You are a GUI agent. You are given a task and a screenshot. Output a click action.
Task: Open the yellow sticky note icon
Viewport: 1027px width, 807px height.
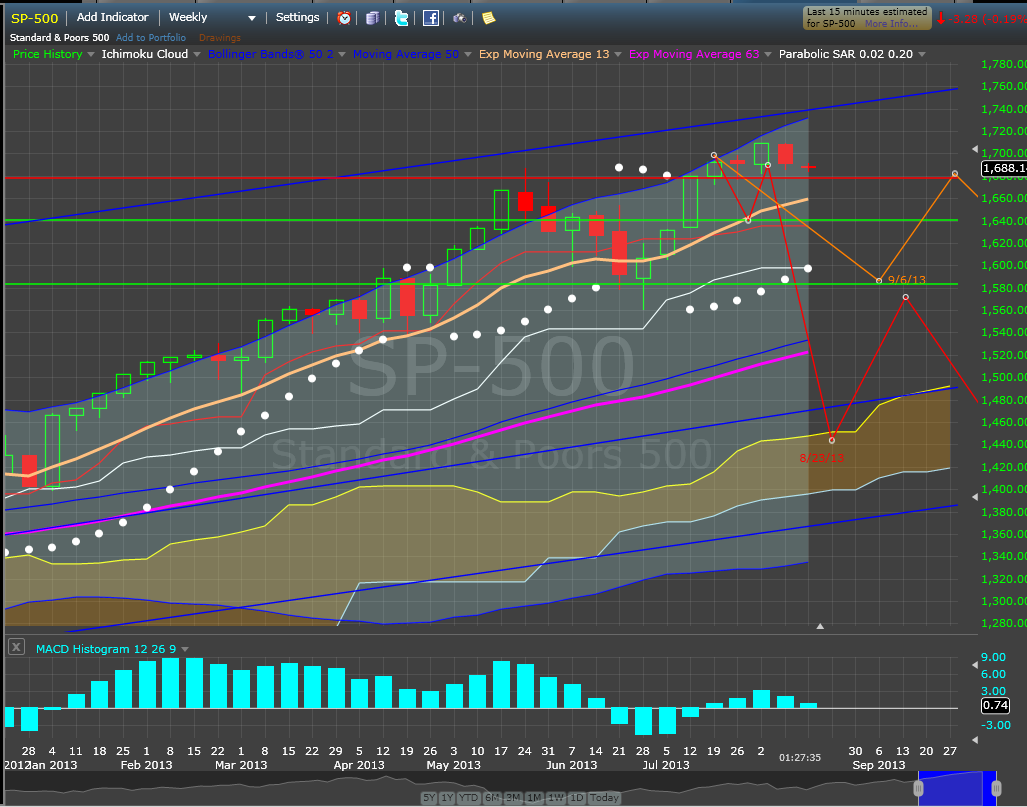click(x=489, y=18)
